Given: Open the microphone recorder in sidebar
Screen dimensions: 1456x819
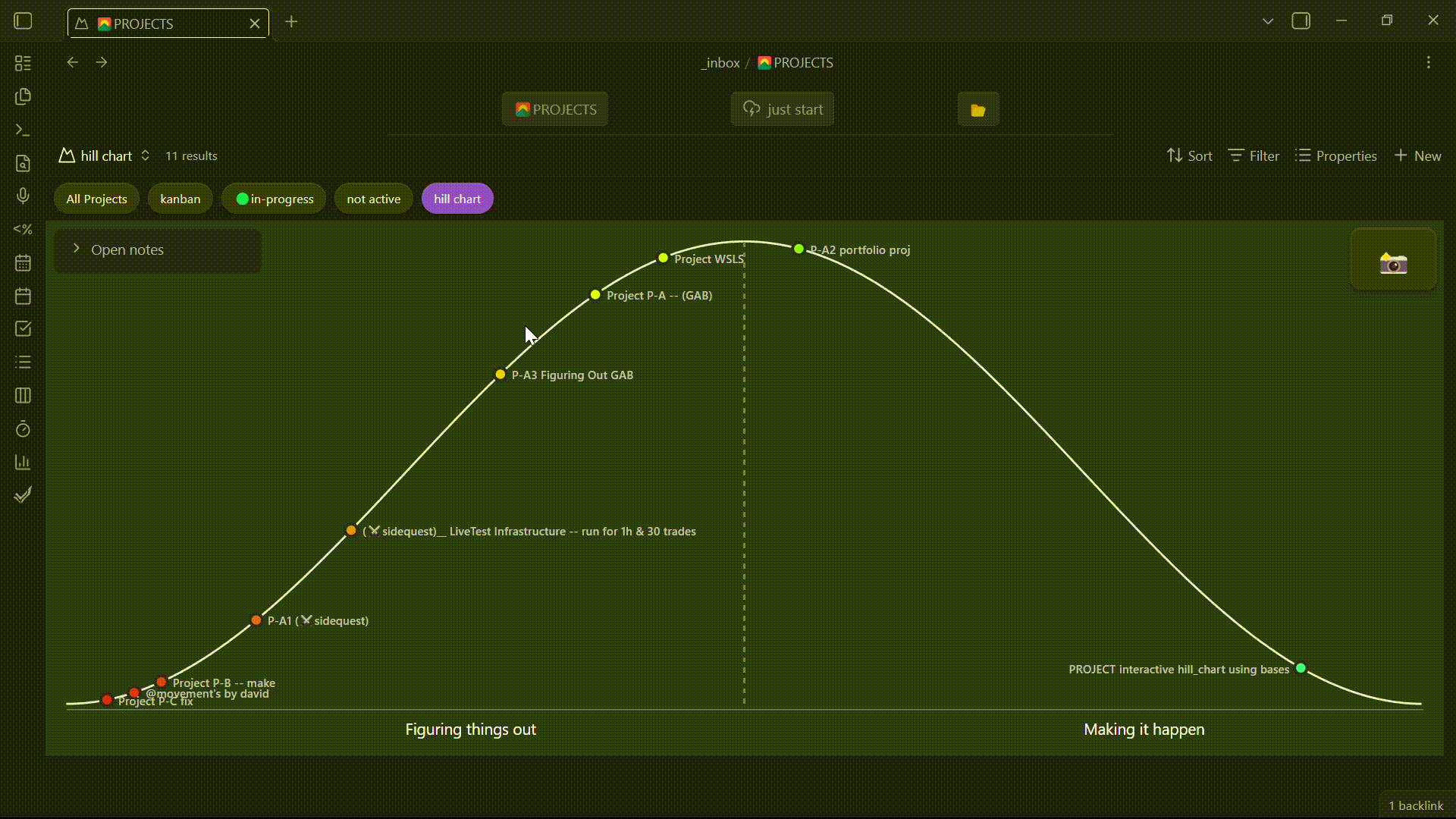Looking at the screenshot, I should pyautogui.click(x=23, y=196).
